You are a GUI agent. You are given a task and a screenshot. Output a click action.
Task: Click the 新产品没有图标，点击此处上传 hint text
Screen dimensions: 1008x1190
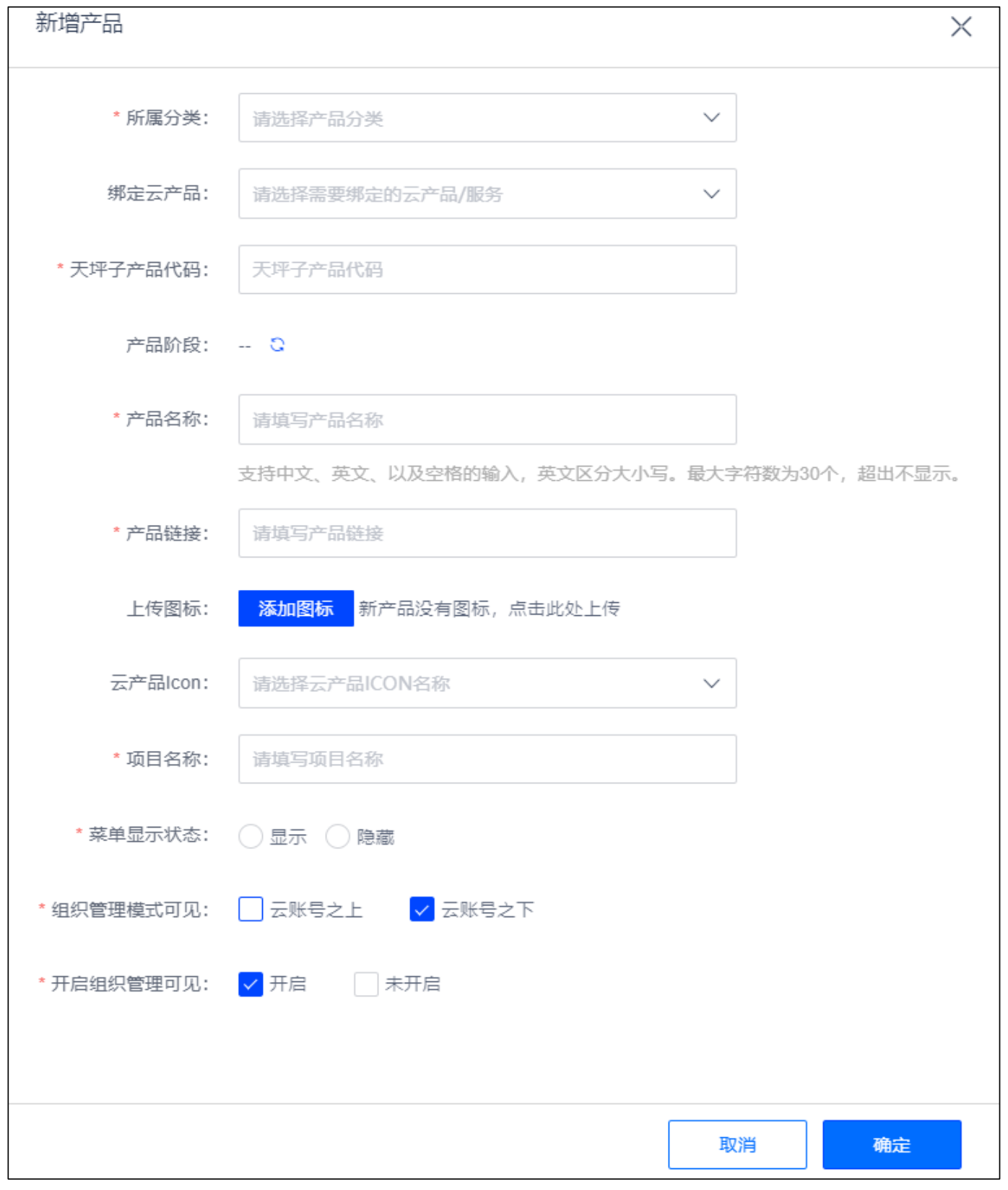click(490, 609)
